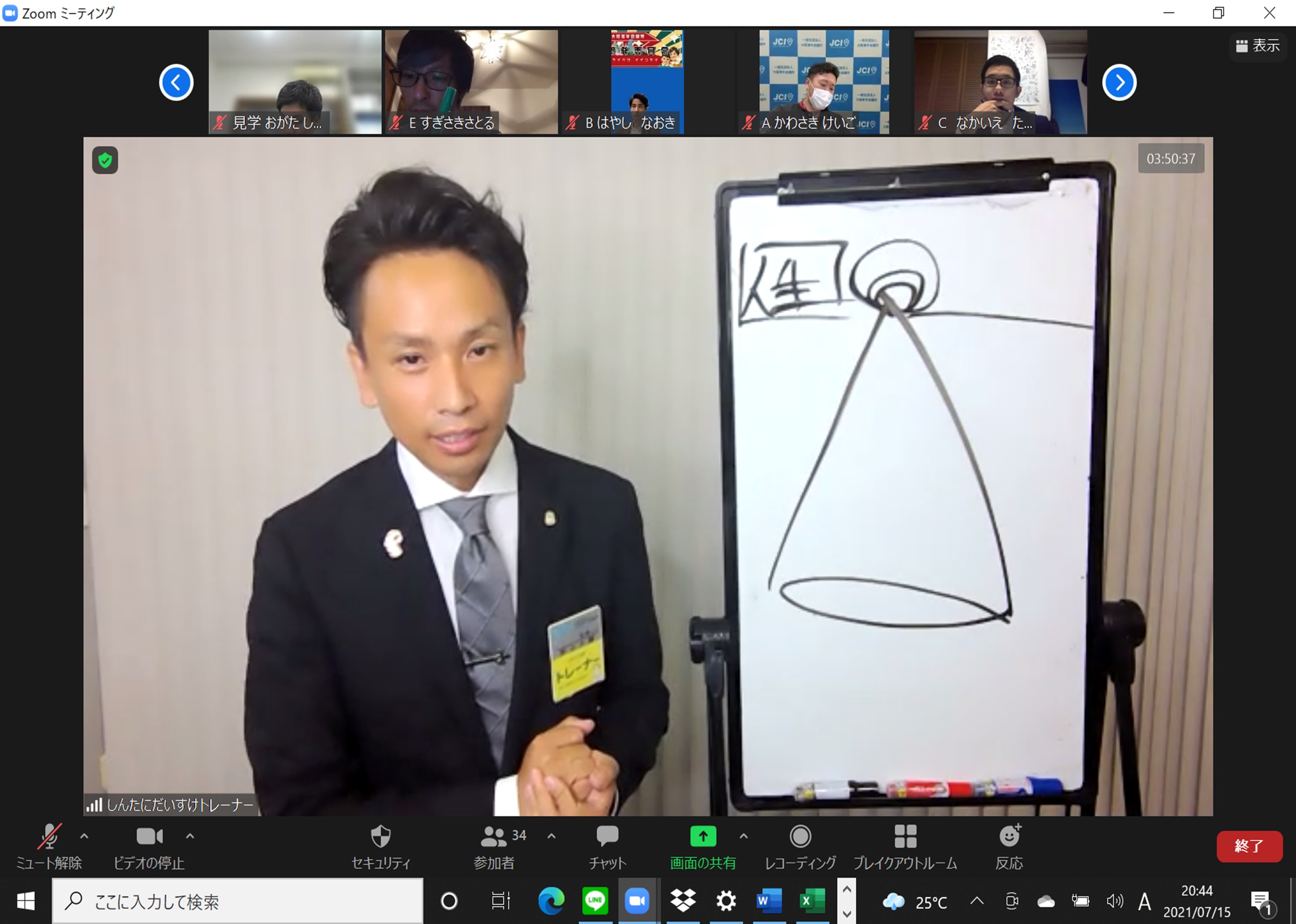Open the 表示 view menu
The height and width of the screenshot is (924, 1296).
coord(1258,45)
